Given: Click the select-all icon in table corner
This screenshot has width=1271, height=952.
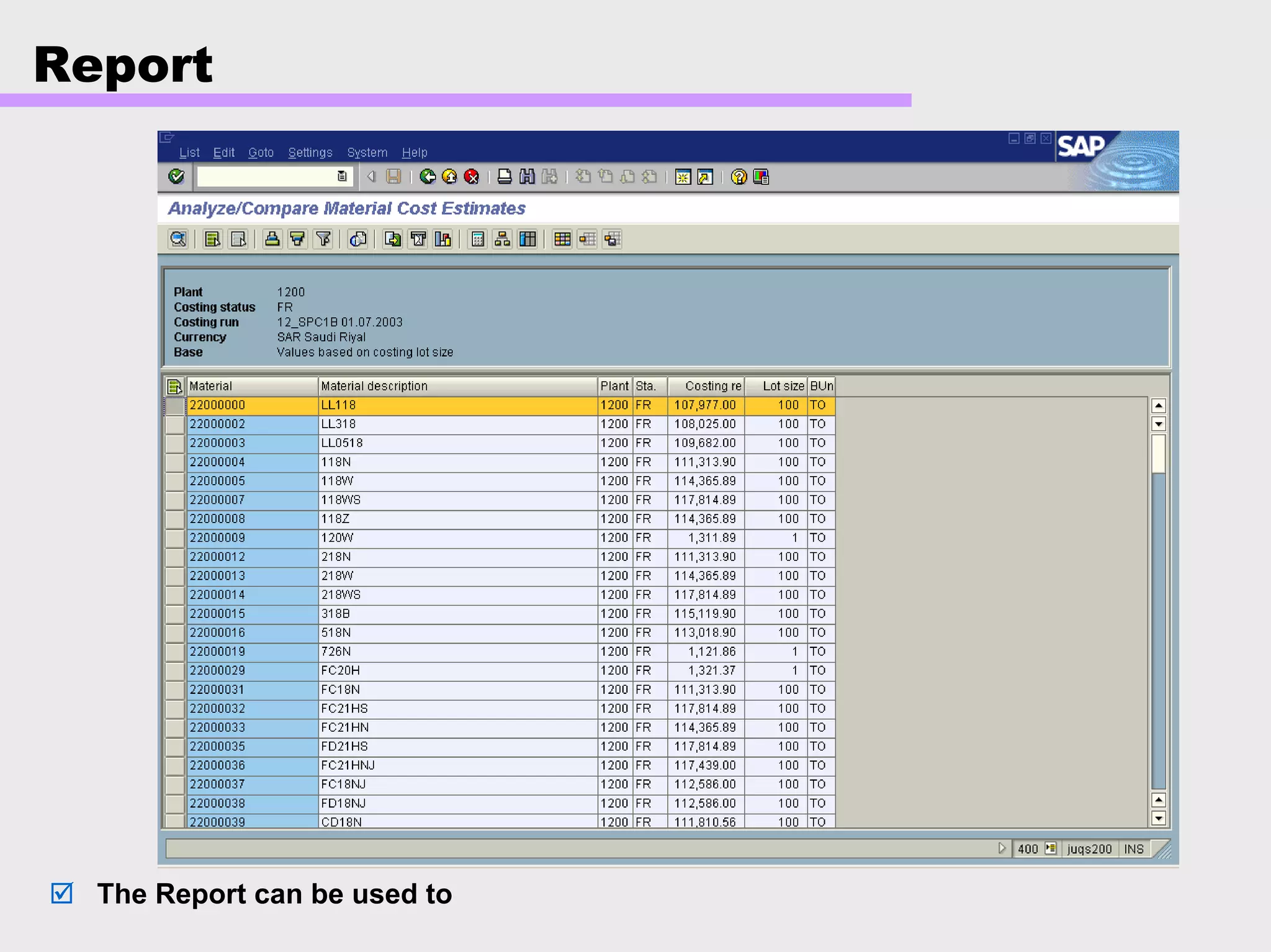Looking at the screenshot, I should [x=174, y=386].
